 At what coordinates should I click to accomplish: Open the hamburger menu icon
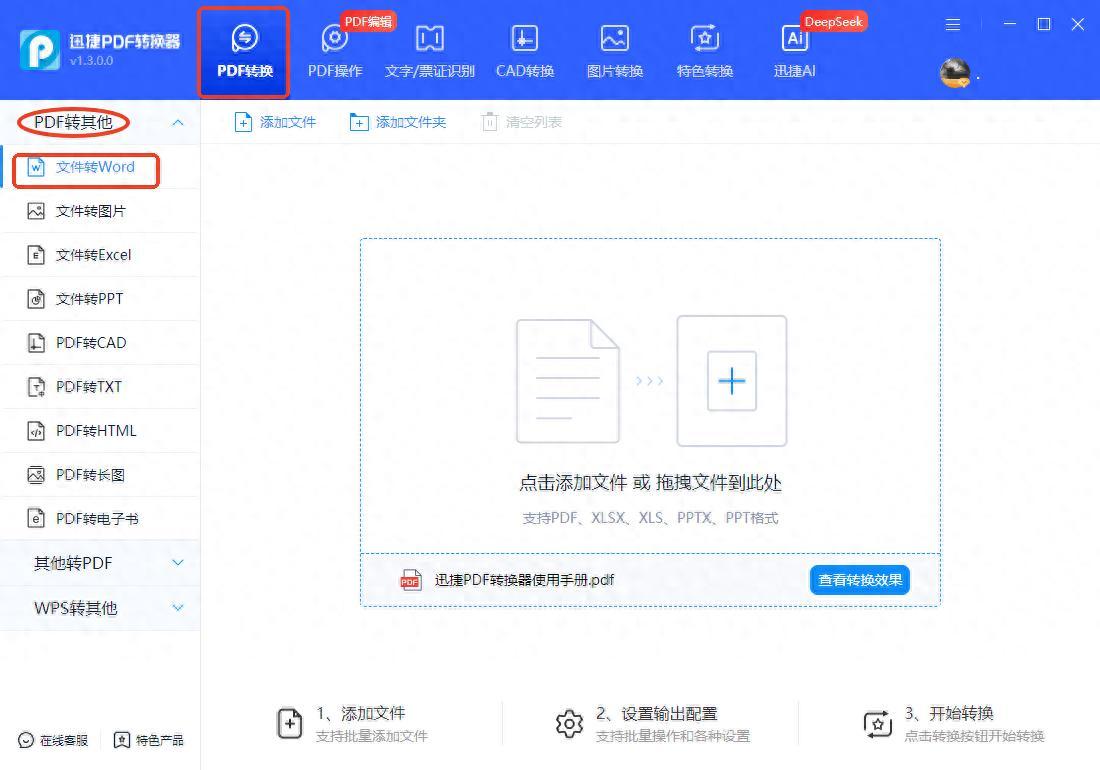click(953, 24)
